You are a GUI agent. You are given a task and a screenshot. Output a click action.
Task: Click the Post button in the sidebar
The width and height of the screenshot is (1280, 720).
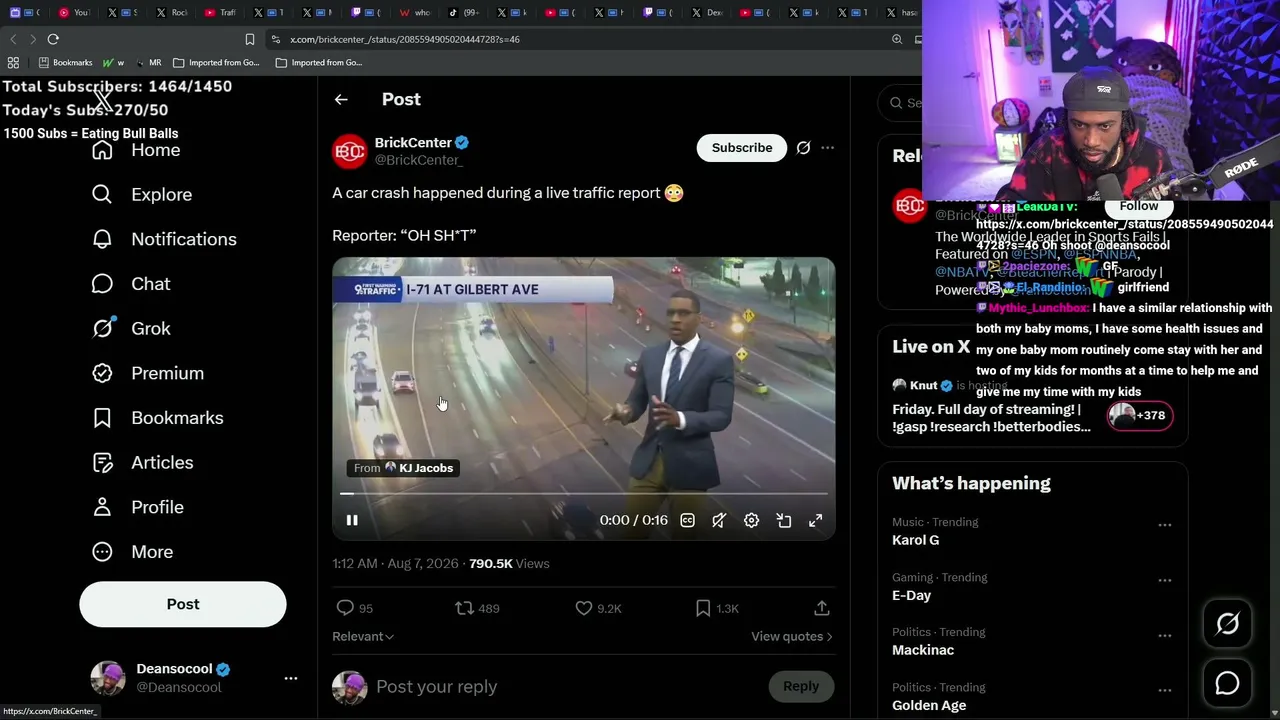tap(183, 604)
